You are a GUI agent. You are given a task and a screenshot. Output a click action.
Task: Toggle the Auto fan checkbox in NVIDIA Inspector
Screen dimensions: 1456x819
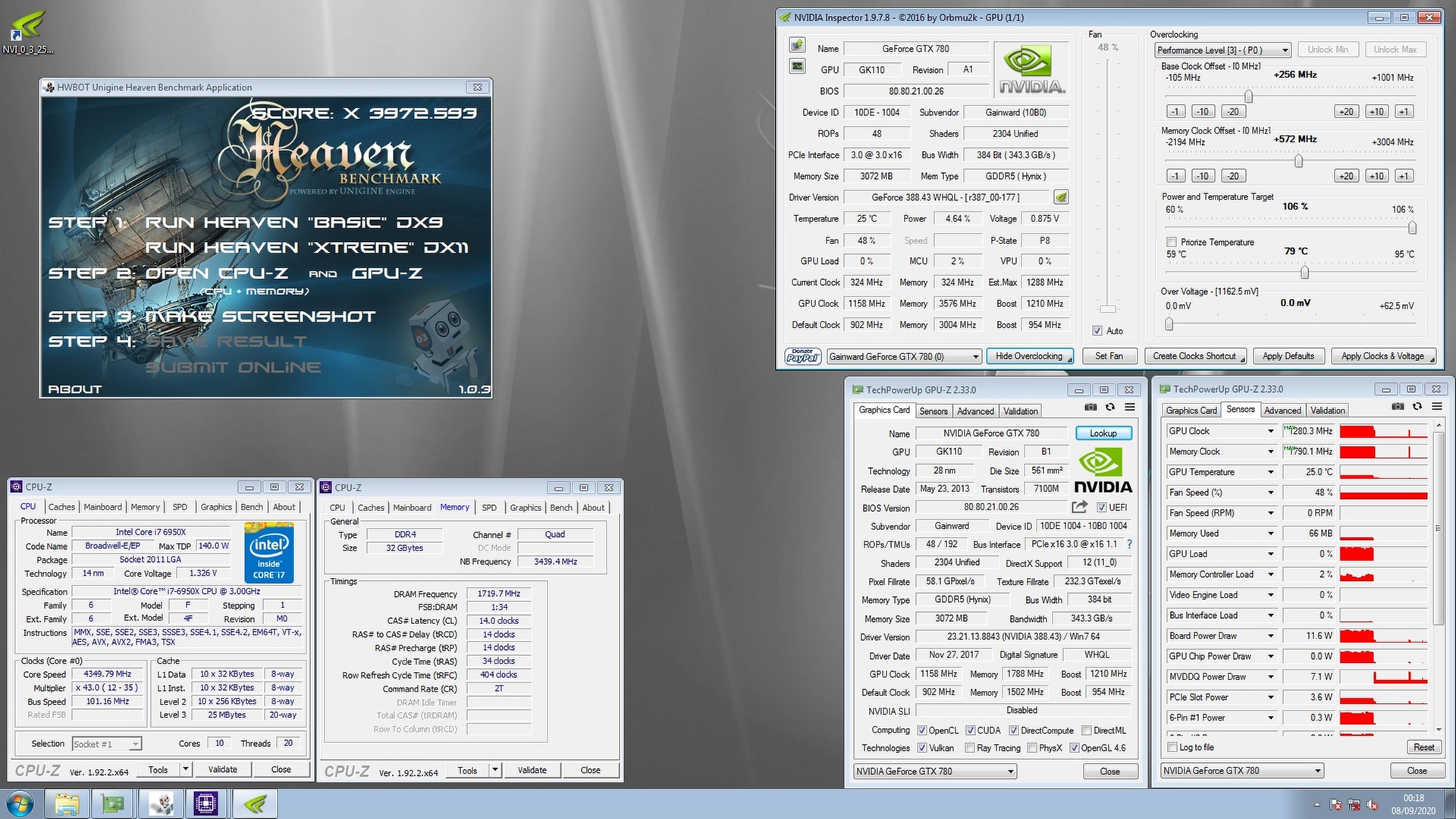(x=1097, y=331)
